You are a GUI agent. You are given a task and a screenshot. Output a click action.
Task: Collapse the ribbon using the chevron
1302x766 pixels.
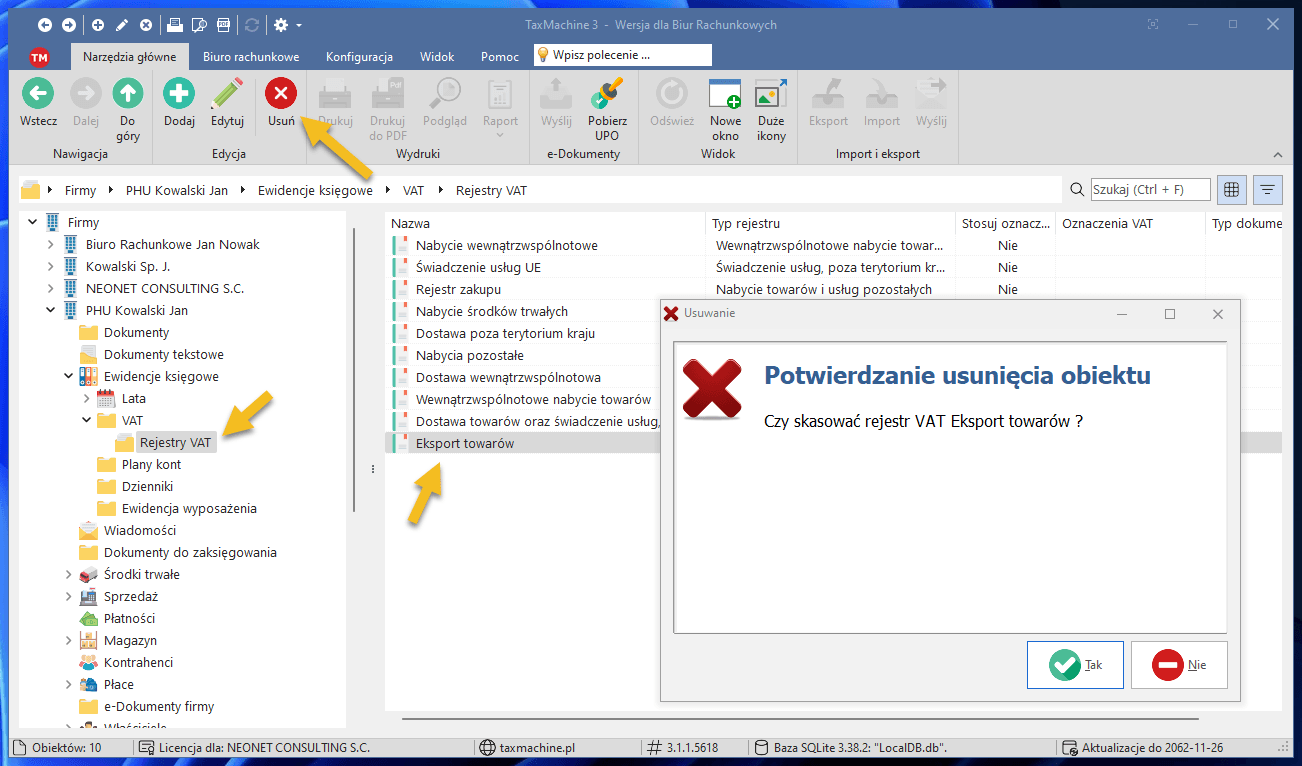(x=1277, y=155)
